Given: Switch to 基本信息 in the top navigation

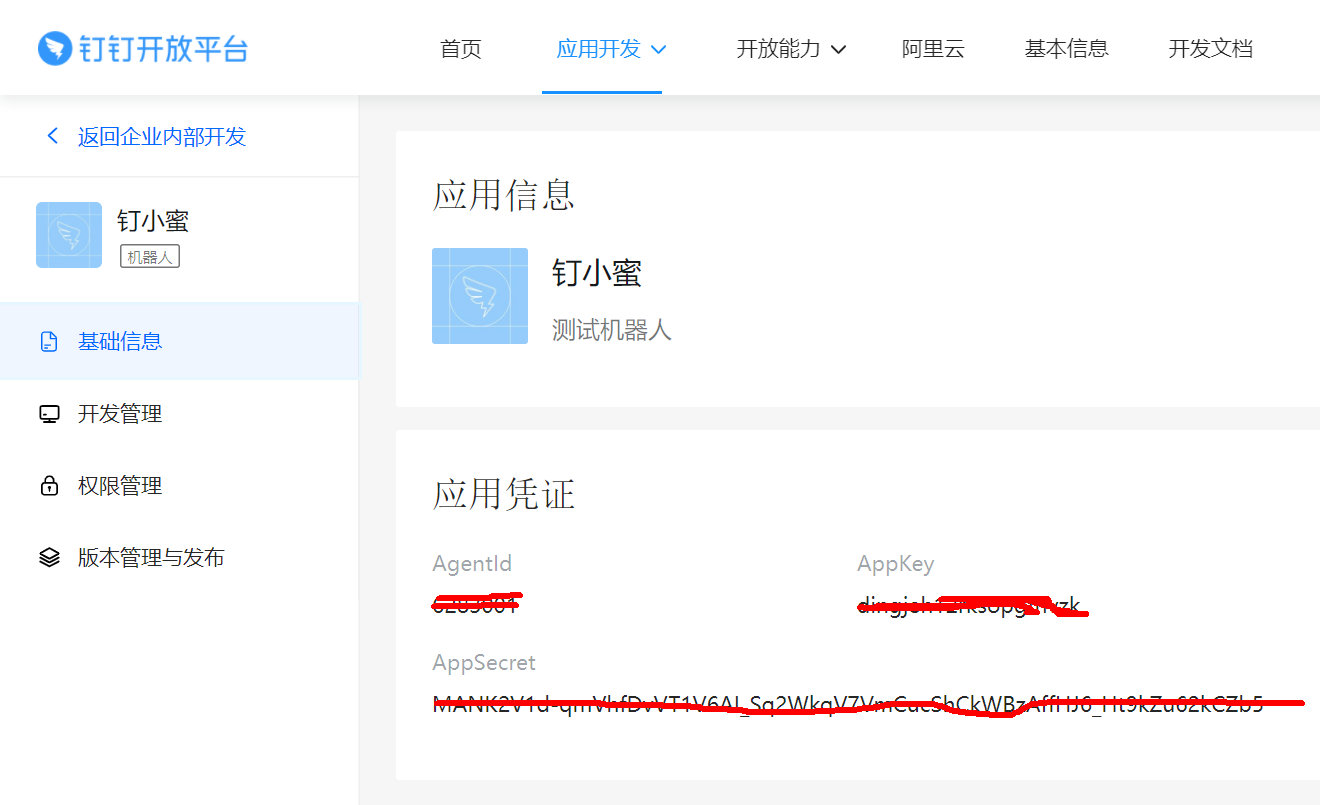Looking at the screenshot, I should coord(1066,49).
